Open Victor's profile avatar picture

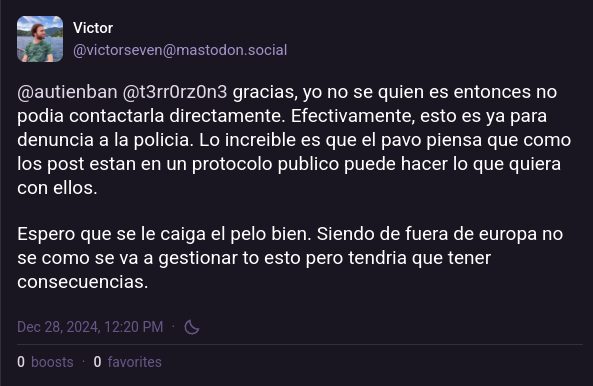click(x=40, y=39)
